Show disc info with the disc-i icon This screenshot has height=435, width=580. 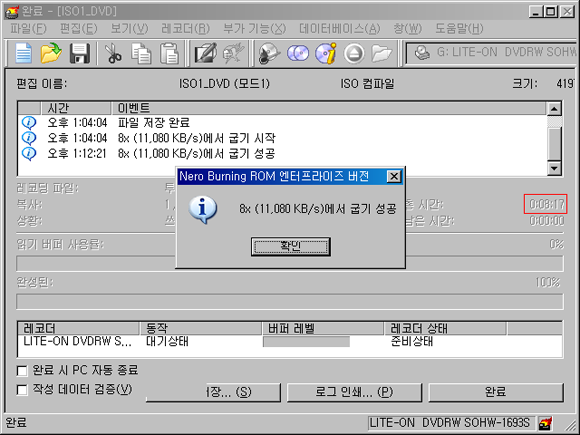tap(326, 53)
